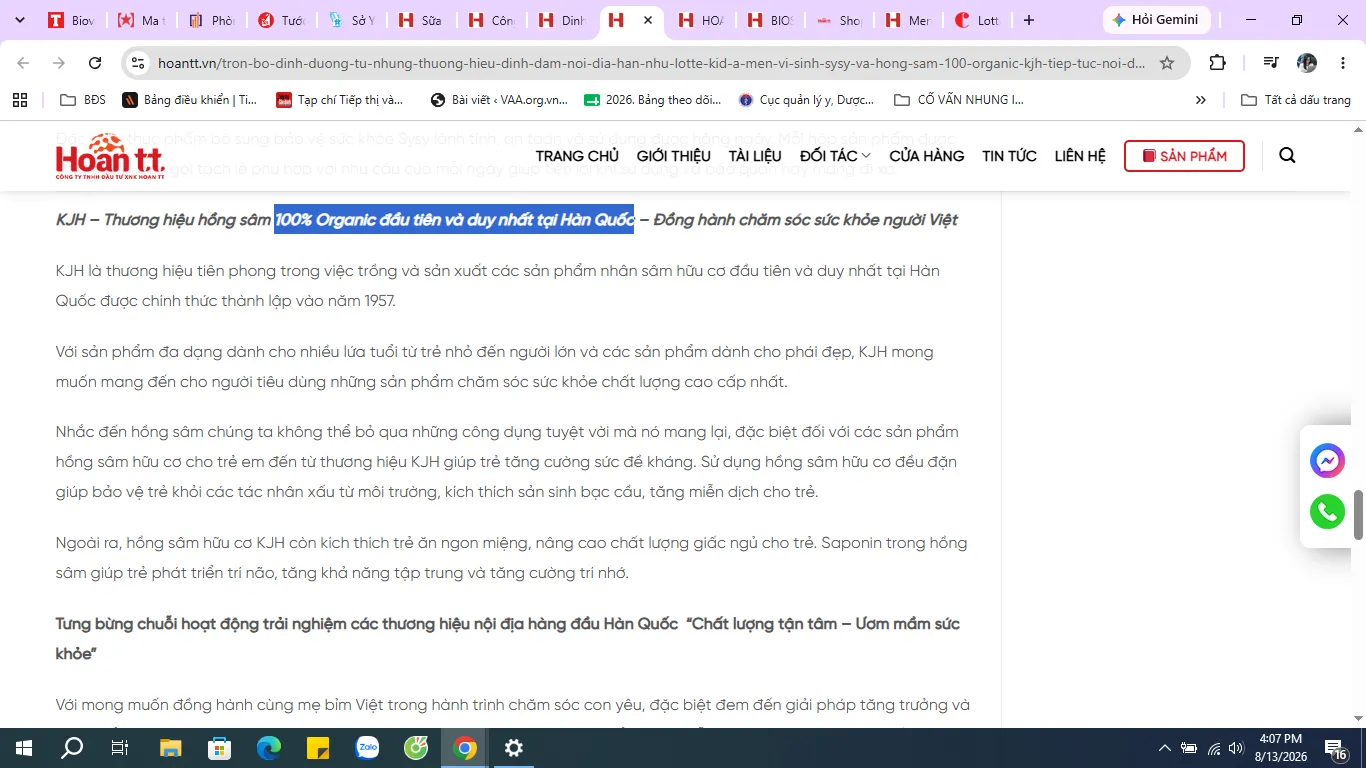Go to the CỬA HÀNG page
Image resolution: width=1366 pixels, height=768 pixels.
927,156
